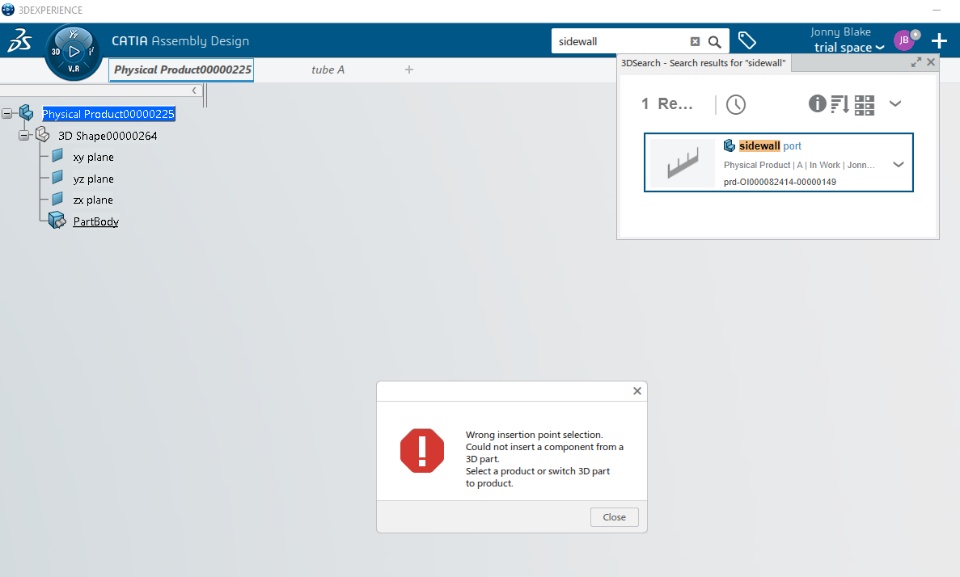Close the 3DSearch results panel
Viewport: 960px width, 577px height.
coord(931,62)
